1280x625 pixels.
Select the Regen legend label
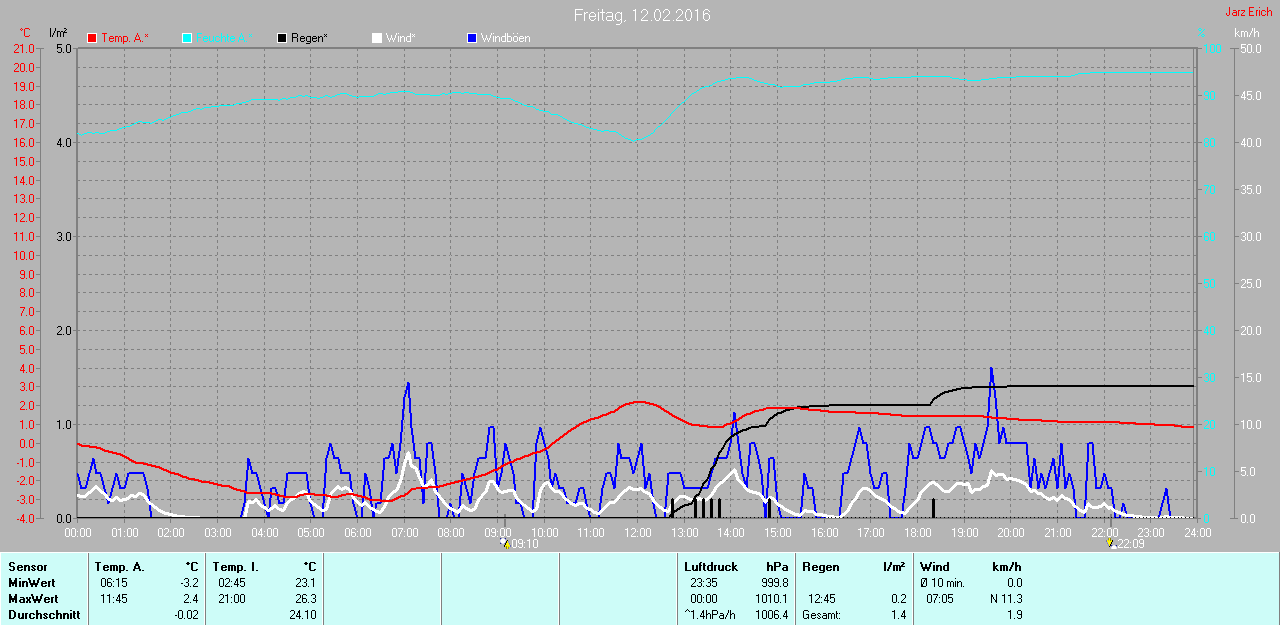[x=309, y=38]
